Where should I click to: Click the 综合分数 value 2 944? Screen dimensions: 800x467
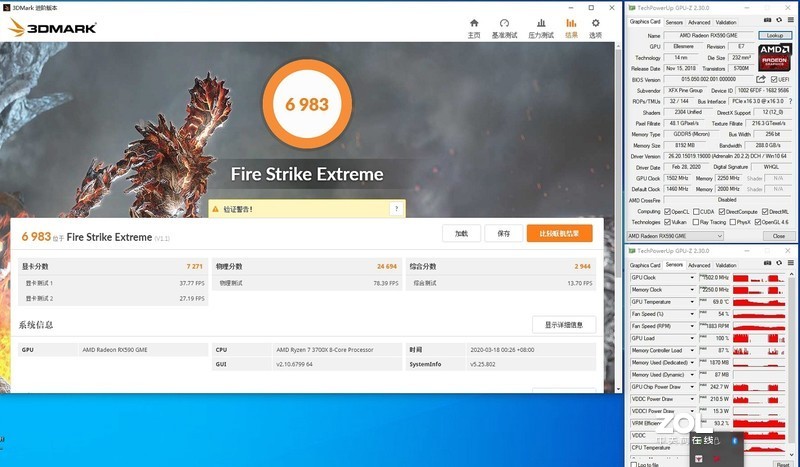tap(582, 266)
